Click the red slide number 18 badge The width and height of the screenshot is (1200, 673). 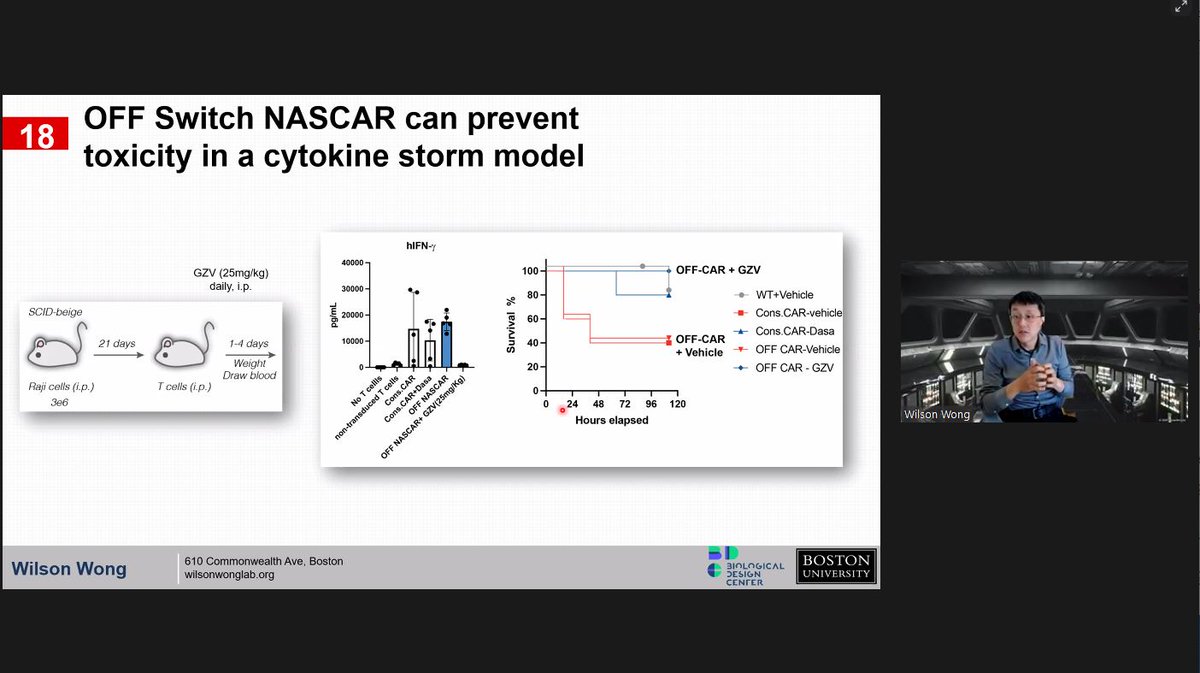pos(35,134)
